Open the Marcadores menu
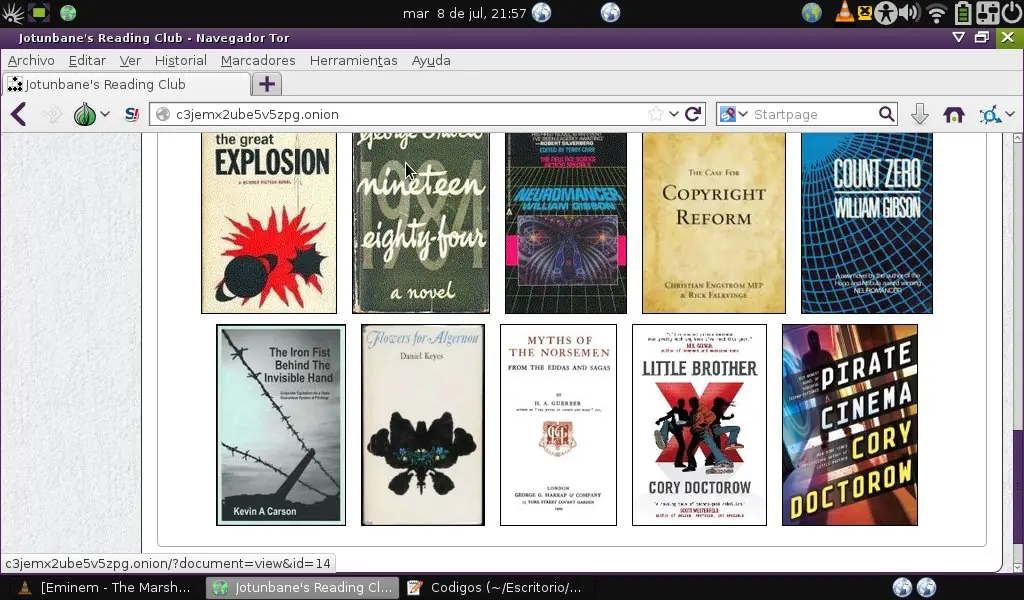This screenshot has height=600, width=1024. 258,61
